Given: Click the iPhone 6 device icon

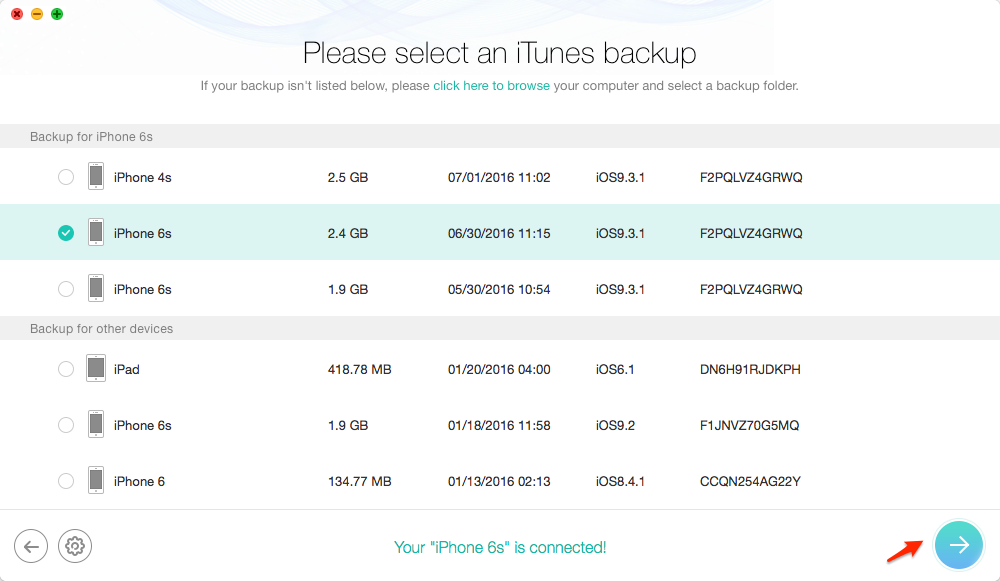Looking at the screenshot, I should click(x=96, y=481).
